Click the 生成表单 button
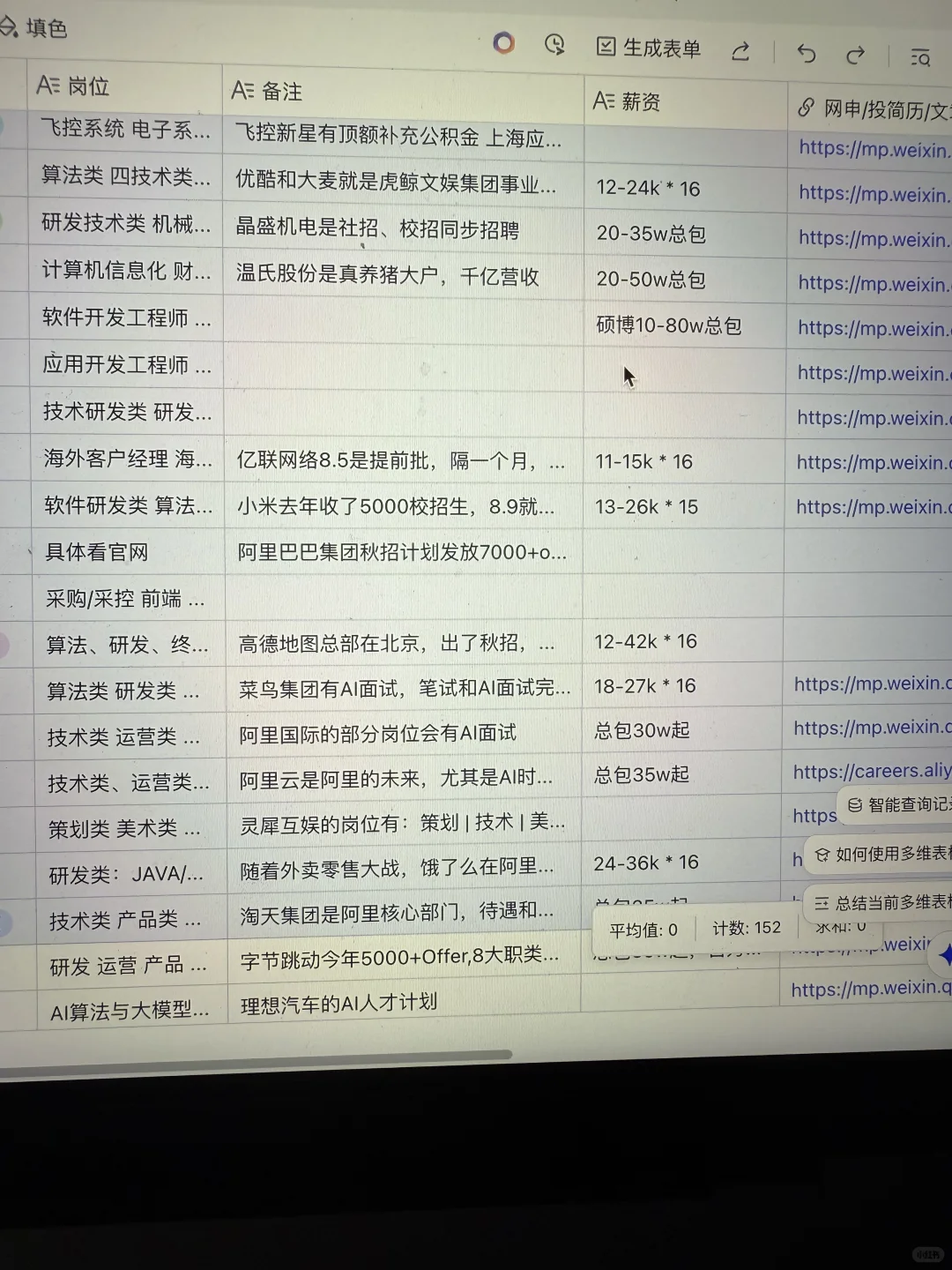The image size is (952, 1270). (649, 48)
